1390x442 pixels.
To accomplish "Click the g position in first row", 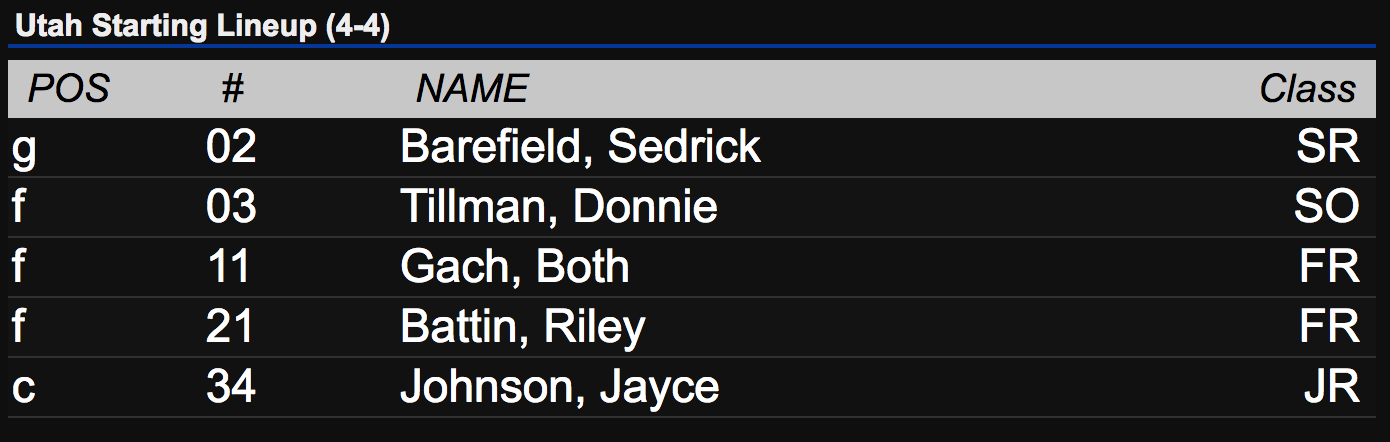I will pos(24,150).
